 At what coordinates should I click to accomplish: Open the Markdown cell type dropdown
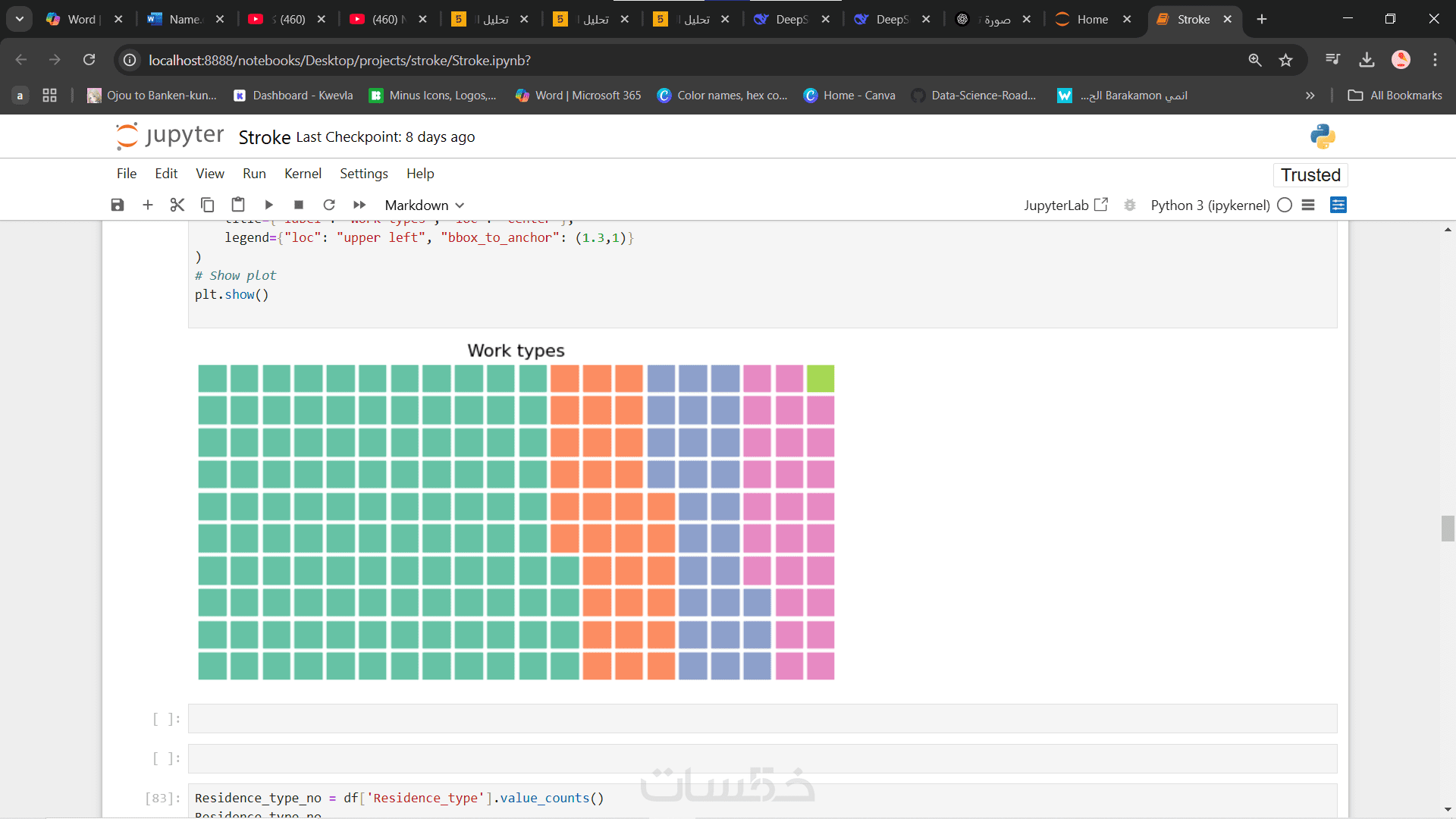pyautogui.click(x=424, y=205)
